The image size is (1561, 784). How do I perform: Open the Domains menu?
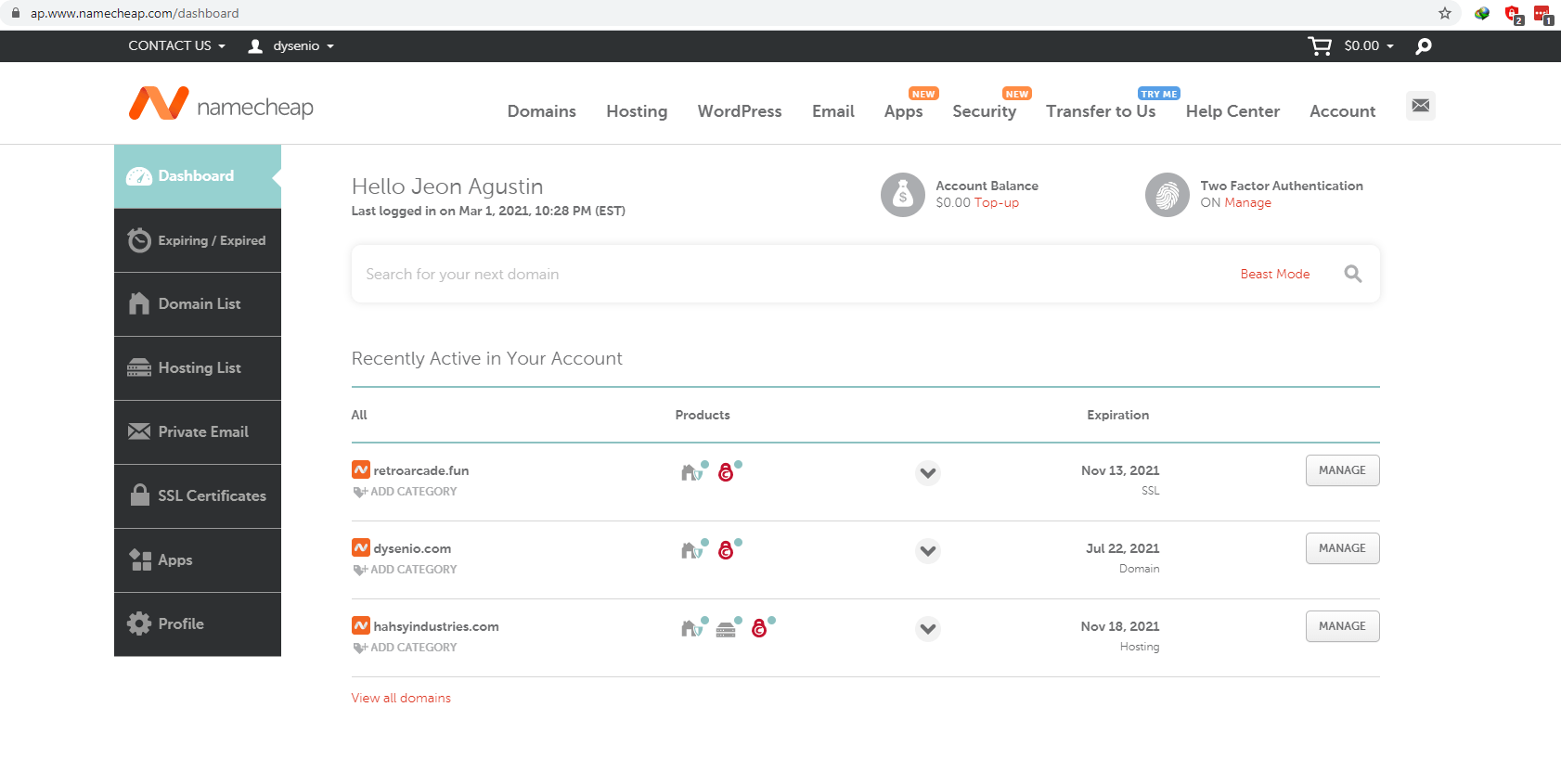click(x=541, y=111)
